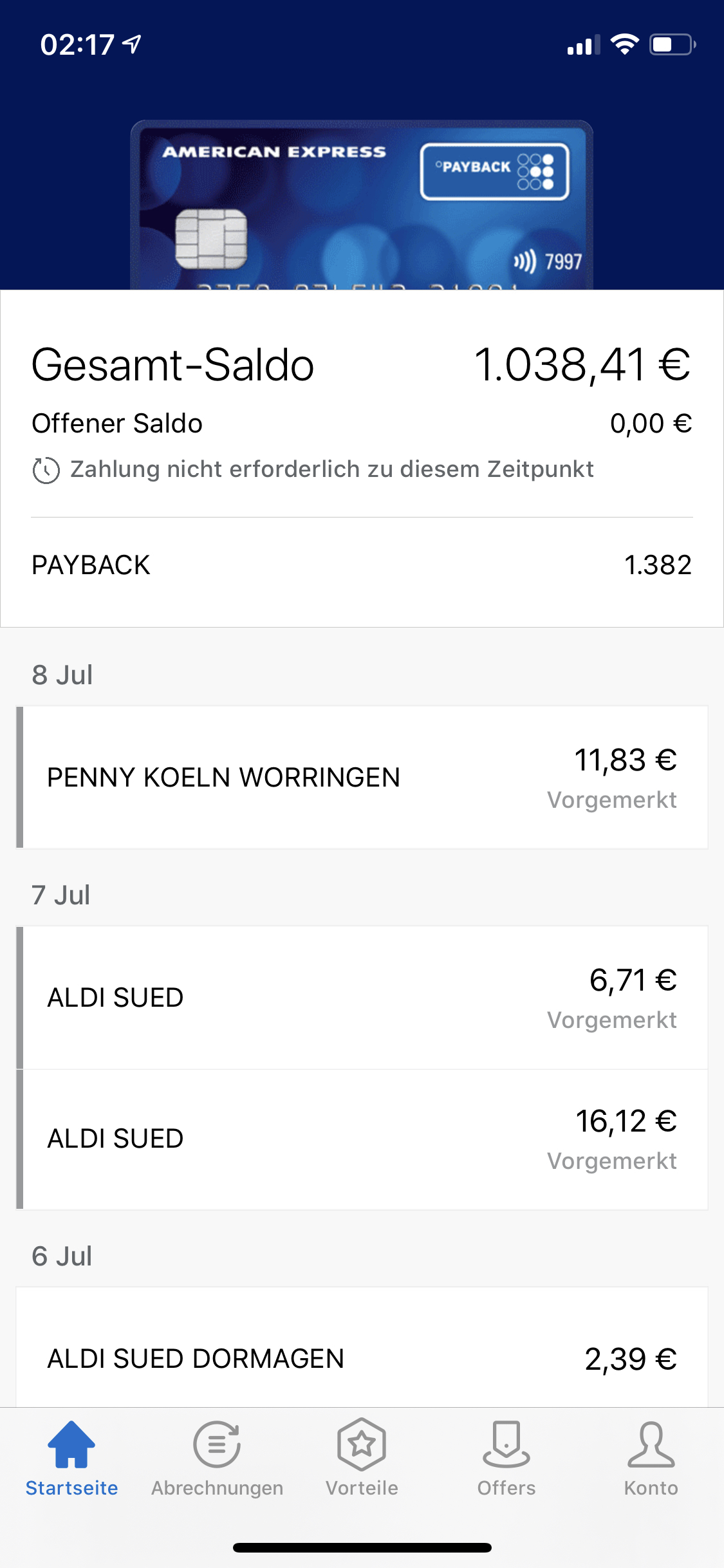
Task: Open the ALDI SUED DORMAGEN transaction
Action: click(x=362, y=1358)
